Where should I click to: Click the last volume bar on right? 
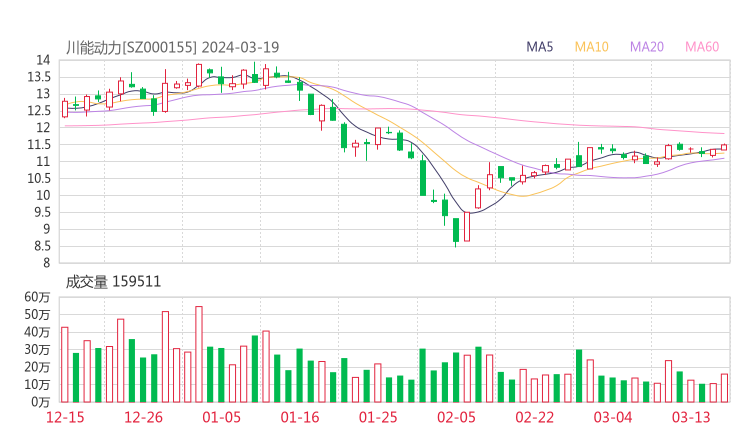pyautogui.click(x=724, y=388)
